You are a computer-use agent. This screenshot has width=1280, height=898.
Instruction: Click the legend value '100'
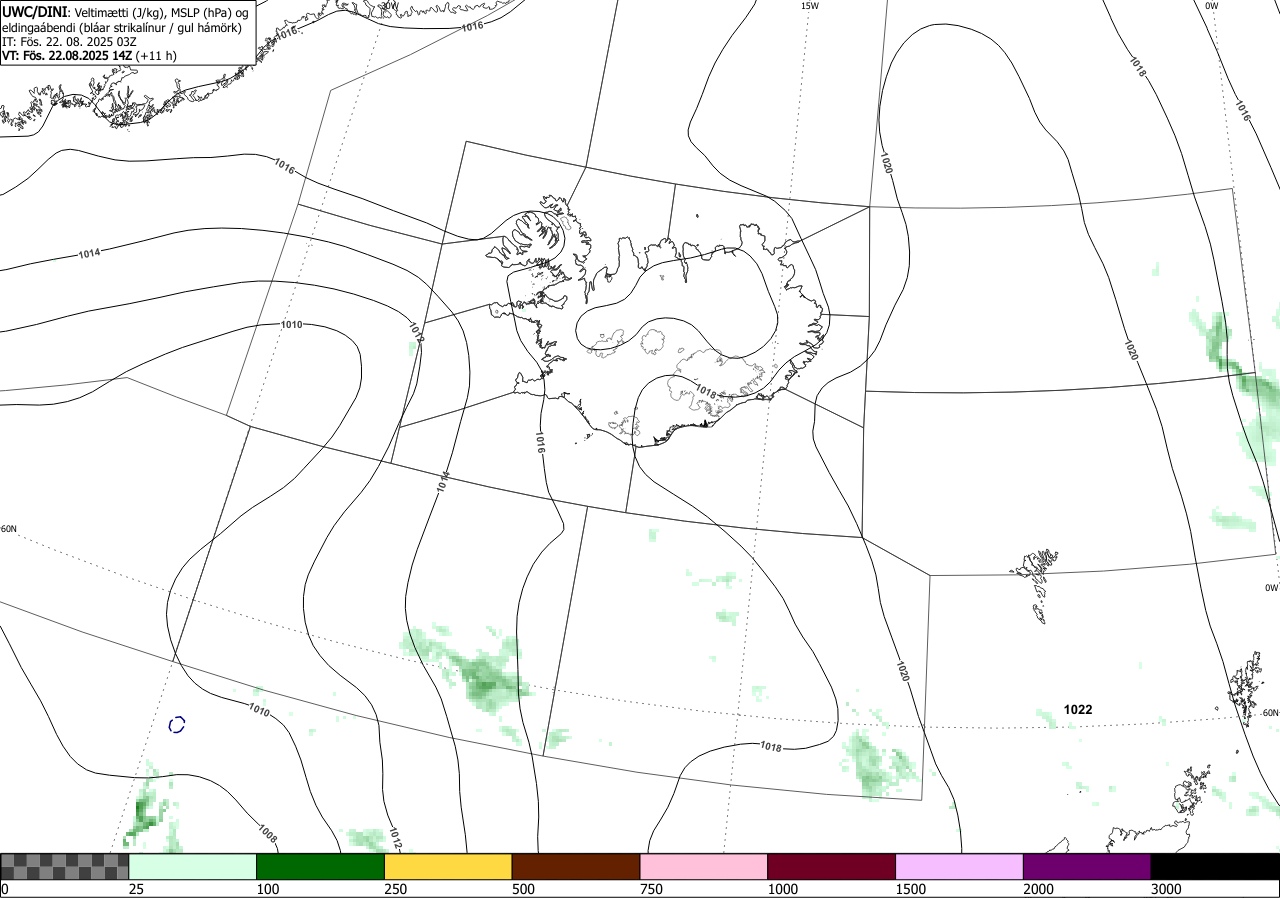[x=267, y=889]
